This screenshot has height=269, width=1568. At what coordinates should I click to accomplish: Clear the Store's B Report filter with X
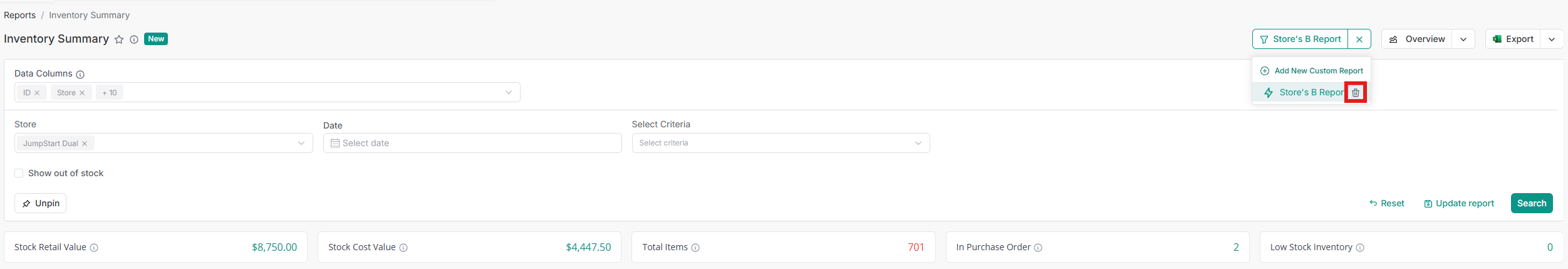pyautogui.click(x=1359, y=40)
